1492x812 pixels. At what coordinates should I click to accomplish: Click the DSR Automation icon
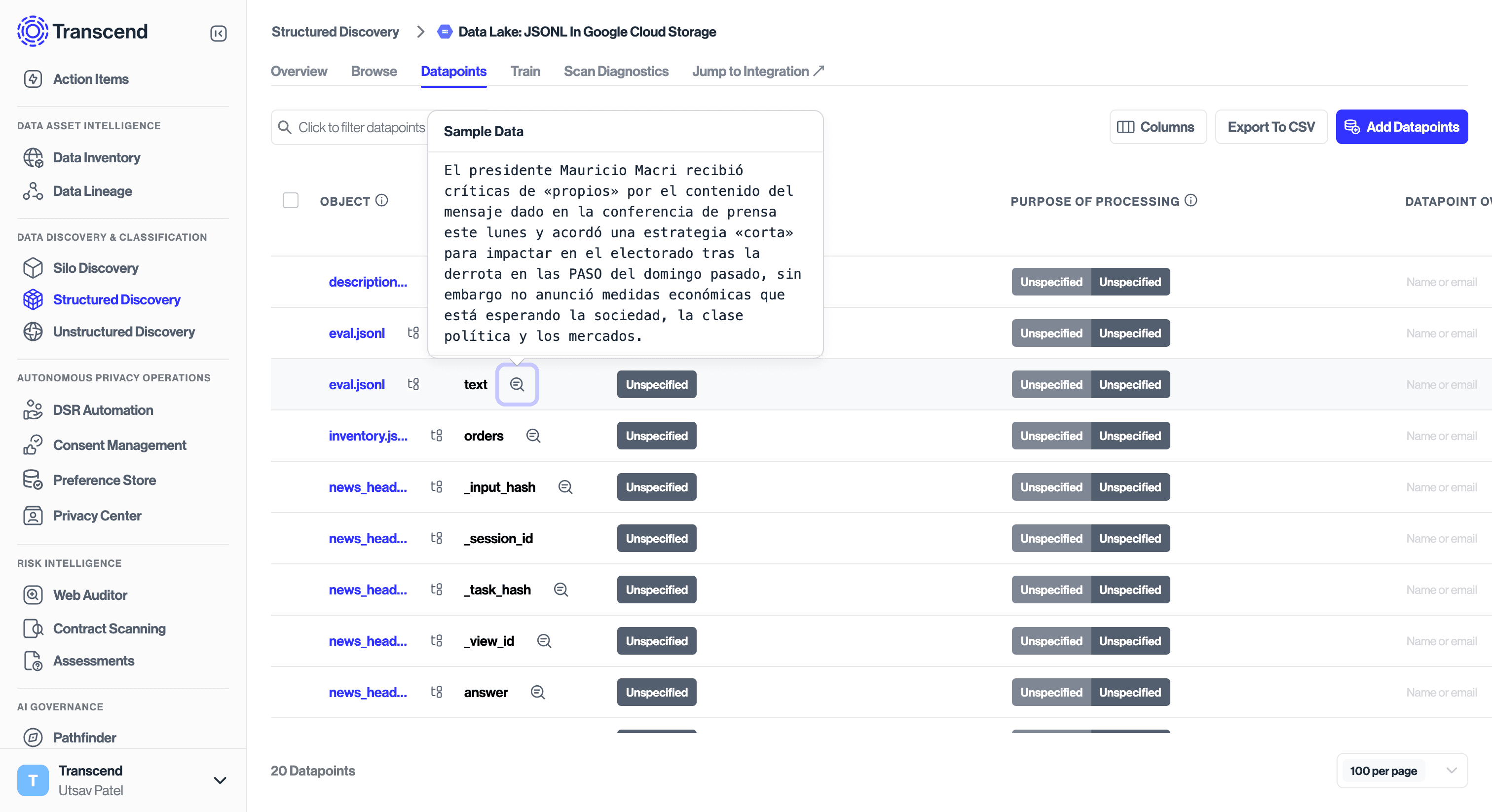tap(33, 409)
